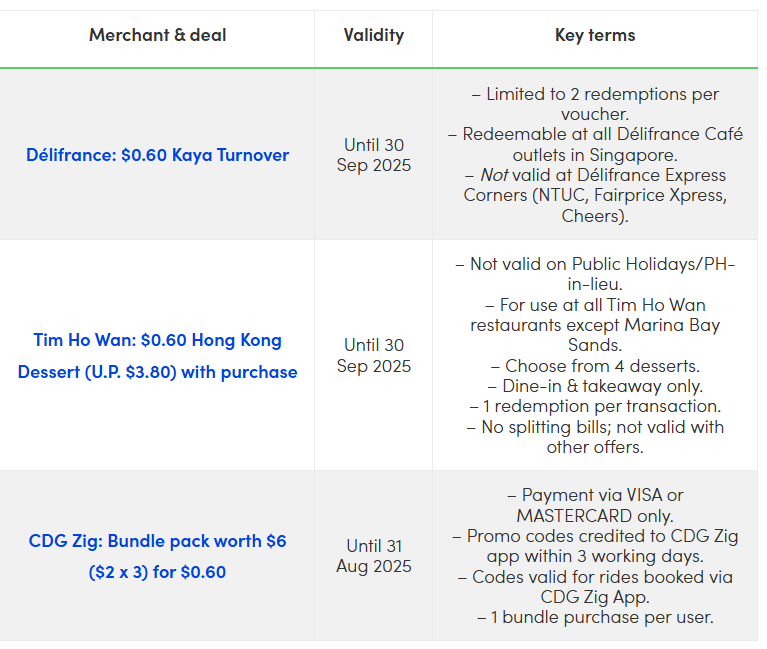
Task: Click the Tim Ho Wan 'Until 30 Sep 2025' validity cell
Action: click(x=373, y=355)
